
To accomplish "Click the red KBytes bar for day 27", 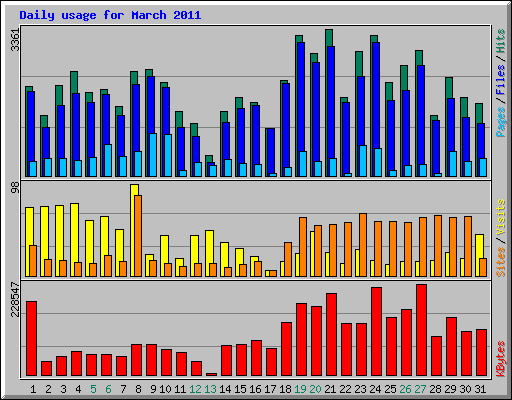I will click(x=421, y=330).
